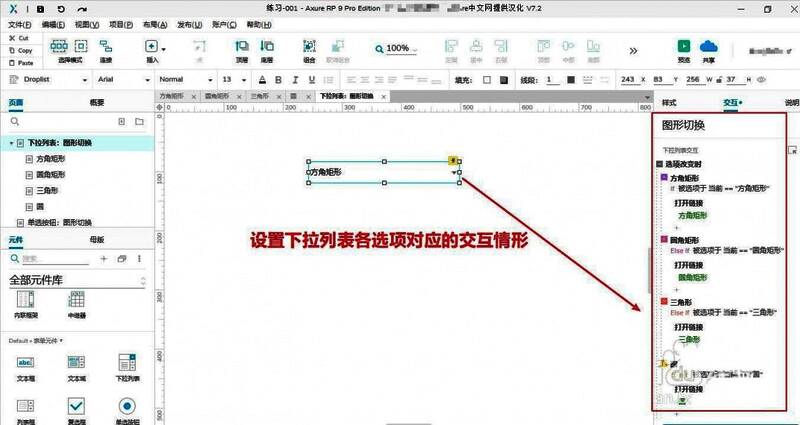
Task: Click the Radio Button (单选按钮) widget
Action: 126,408
